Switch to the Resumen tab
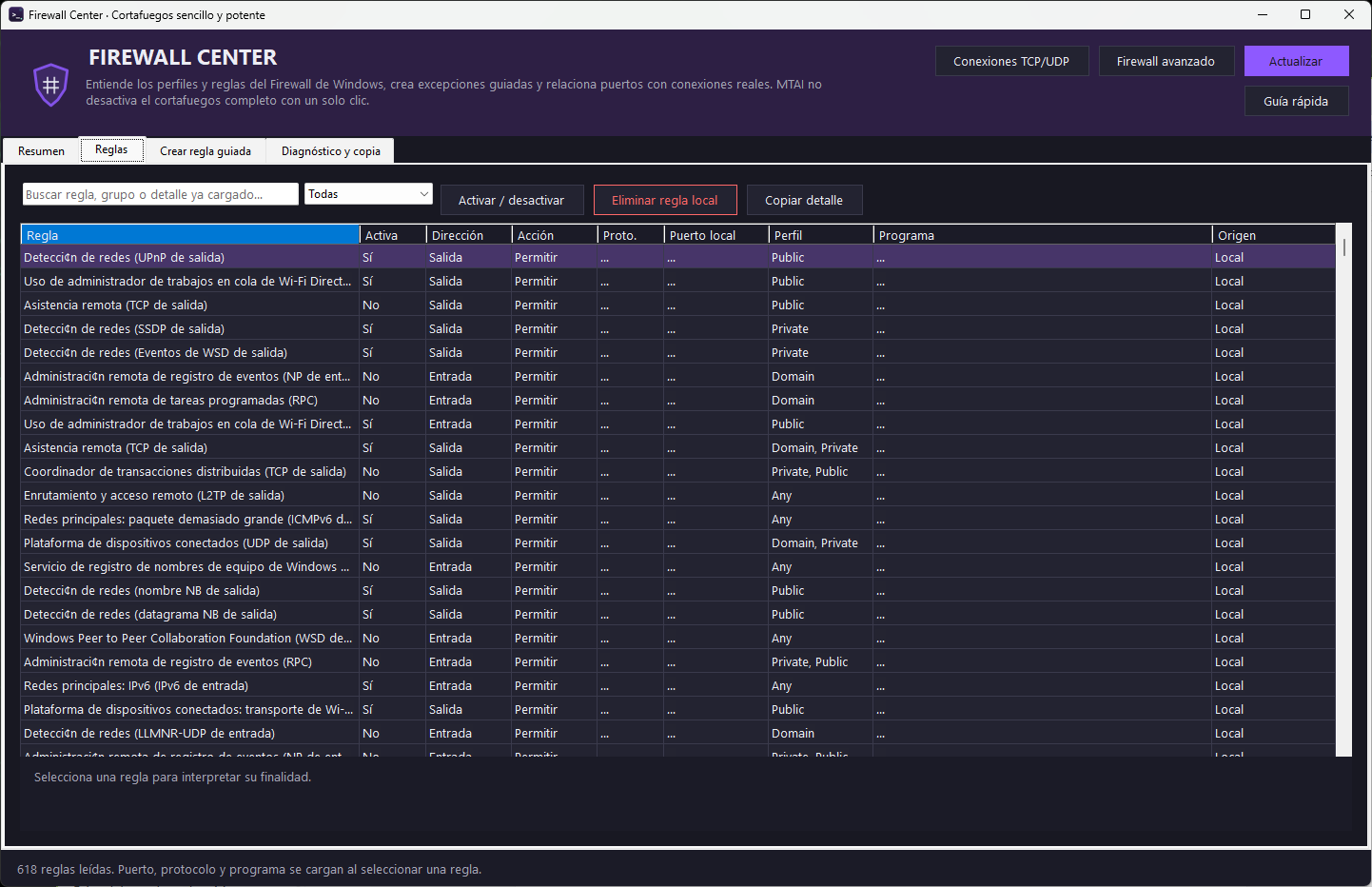The height and width of the screenshot is (887, 1372). [x=41, y=150]
